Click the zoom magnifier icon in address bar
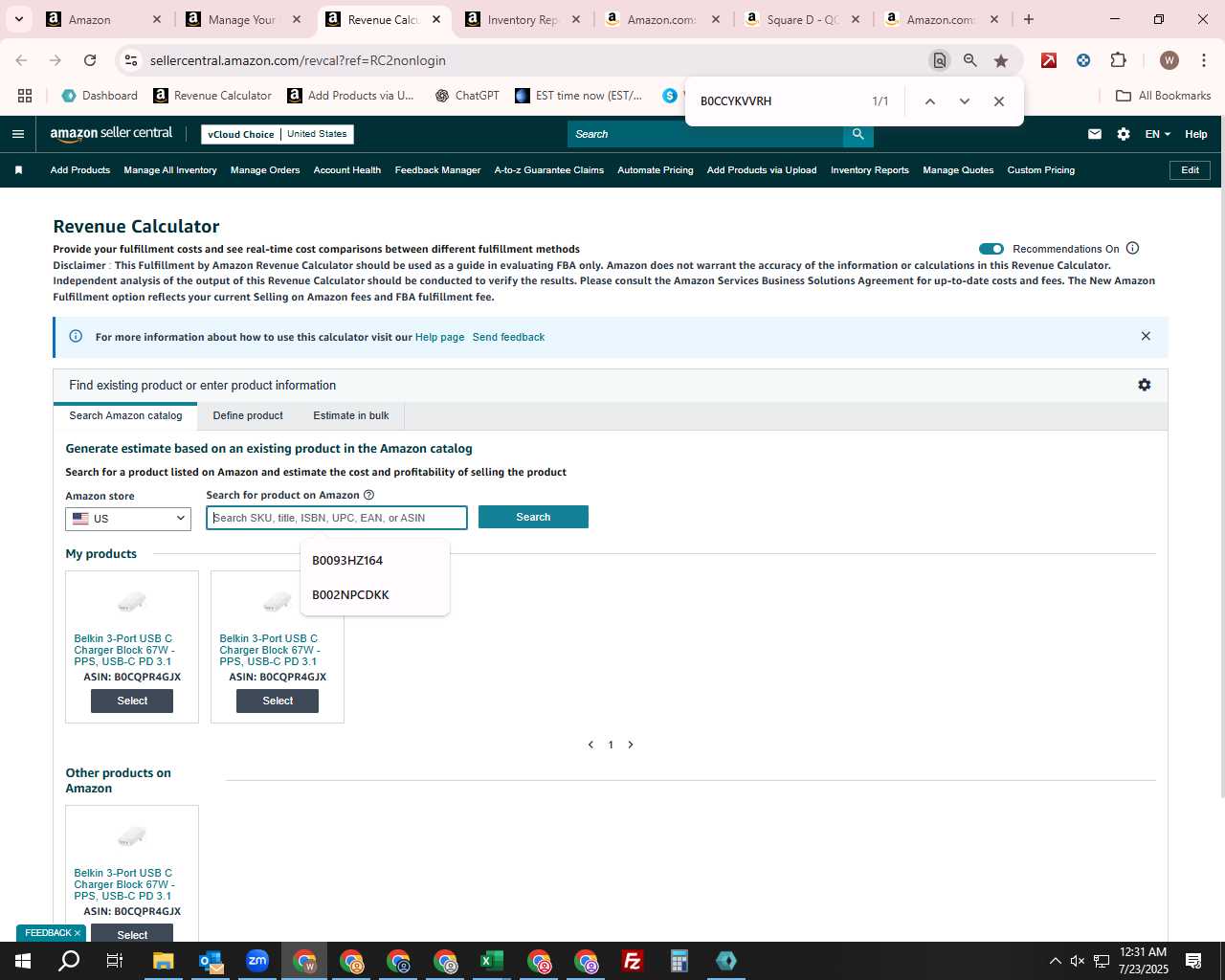Image resolution: width=1225 pixels, height=980 pixels. point(970,60)
